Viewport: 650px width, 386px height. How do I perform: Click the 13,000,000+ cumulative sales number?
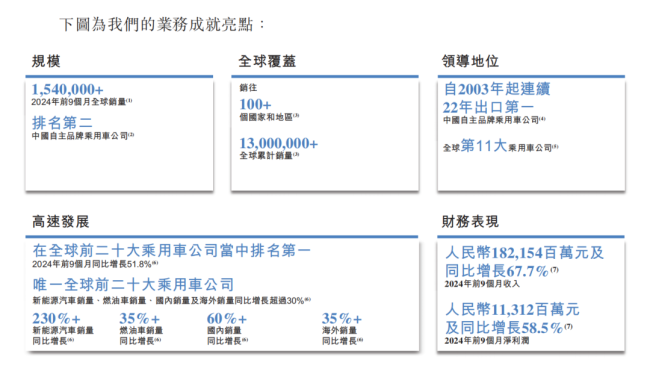tap(278, 143)
